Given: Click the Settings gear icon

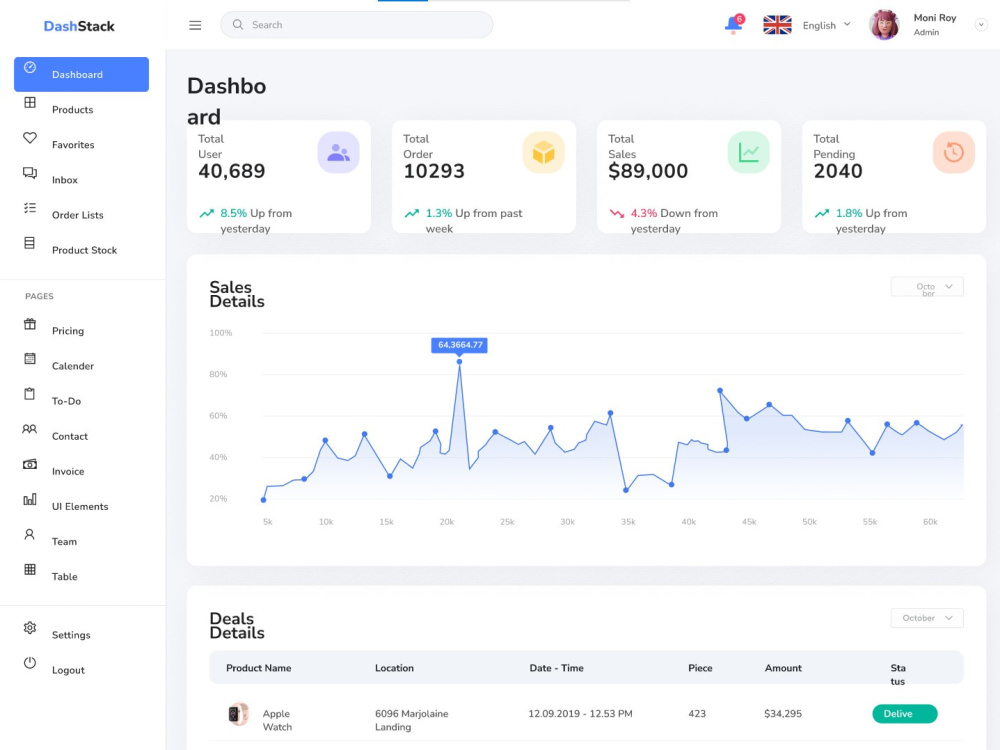Looking at the screenshot, I should pos(30,628).
